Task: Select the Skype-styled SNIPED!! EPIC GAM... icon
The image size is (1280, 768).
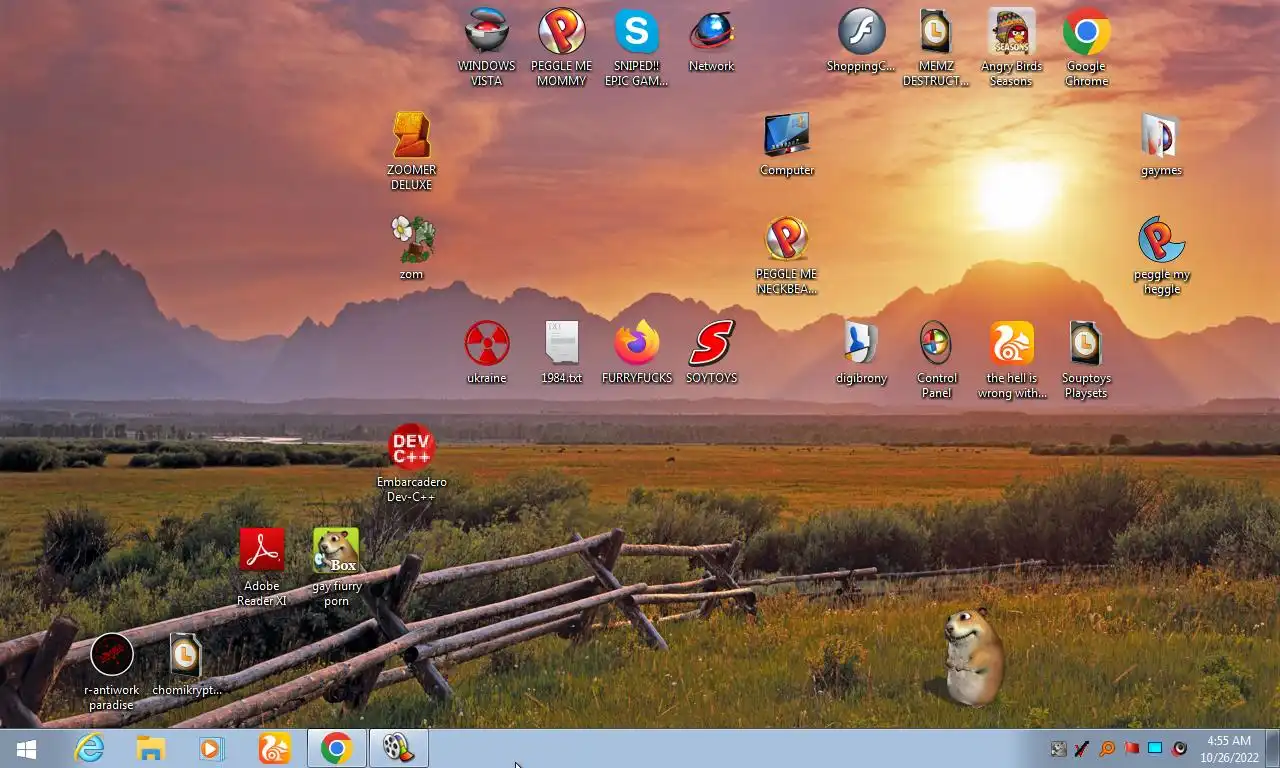Action: pos(636,47)
